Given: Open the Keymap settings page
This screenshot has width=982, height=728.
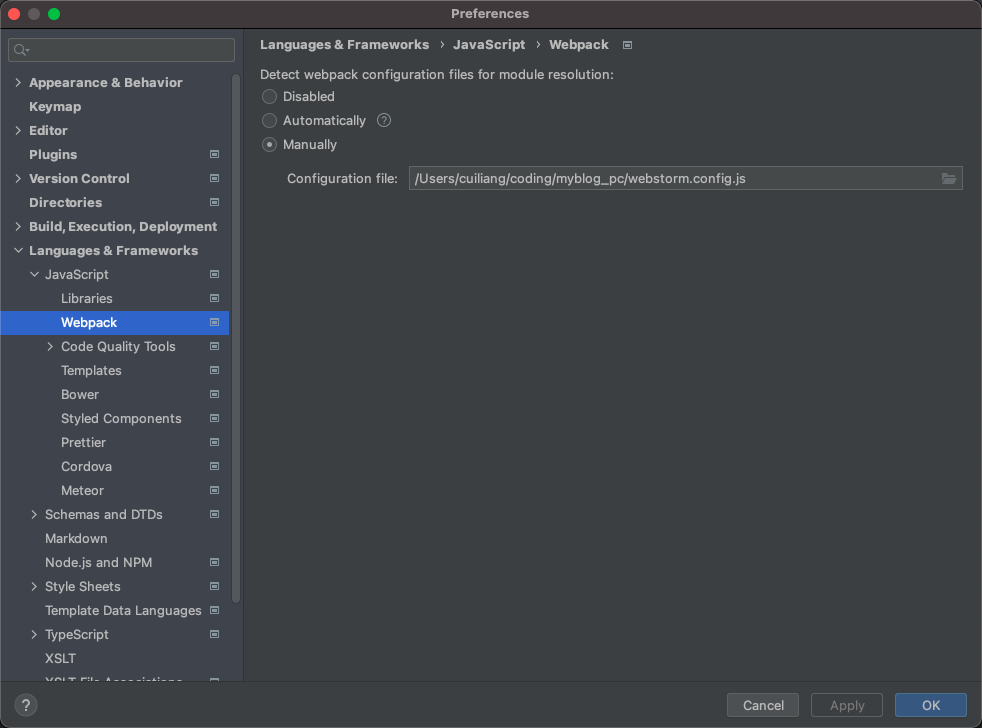Looking at the screenshot, I should click(x=55, y=107).
